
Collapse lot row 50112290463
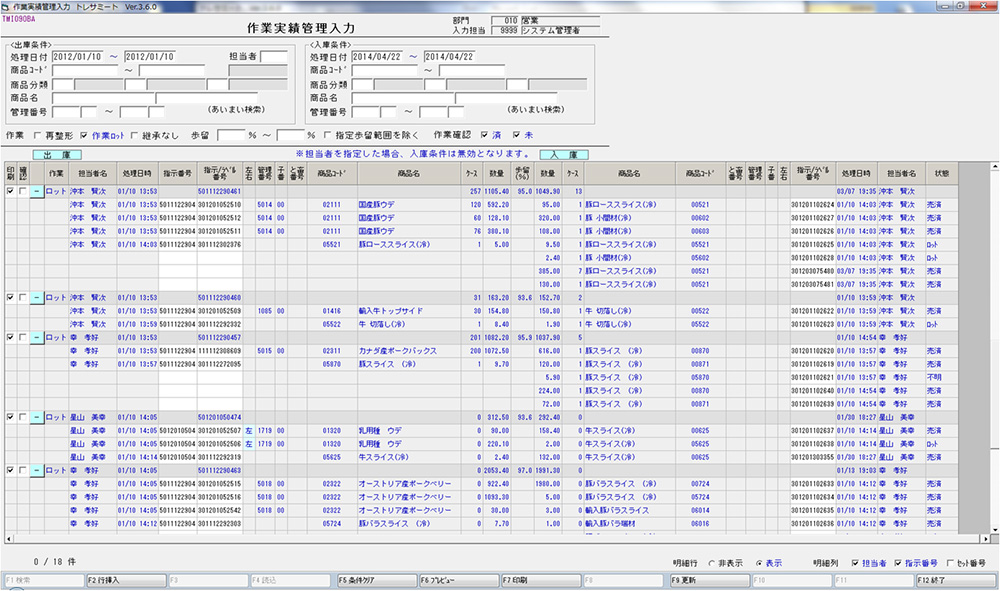(x=37, y=471)
